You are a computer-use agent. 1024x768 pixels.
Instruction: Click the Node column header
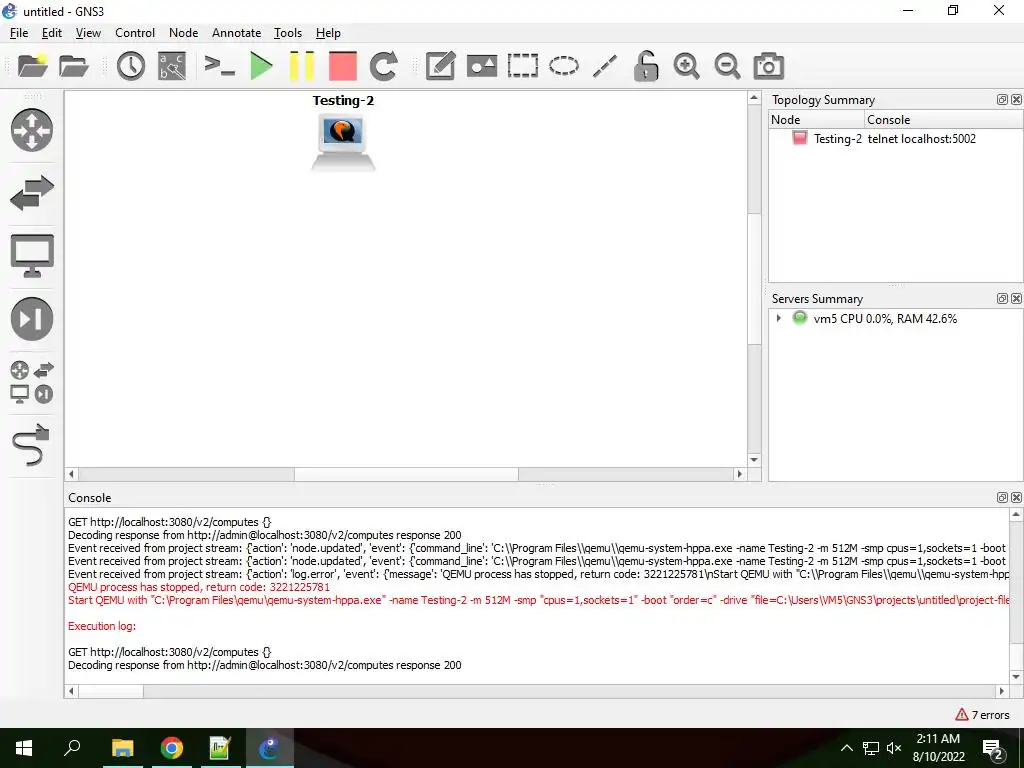[x=816, y=120]
